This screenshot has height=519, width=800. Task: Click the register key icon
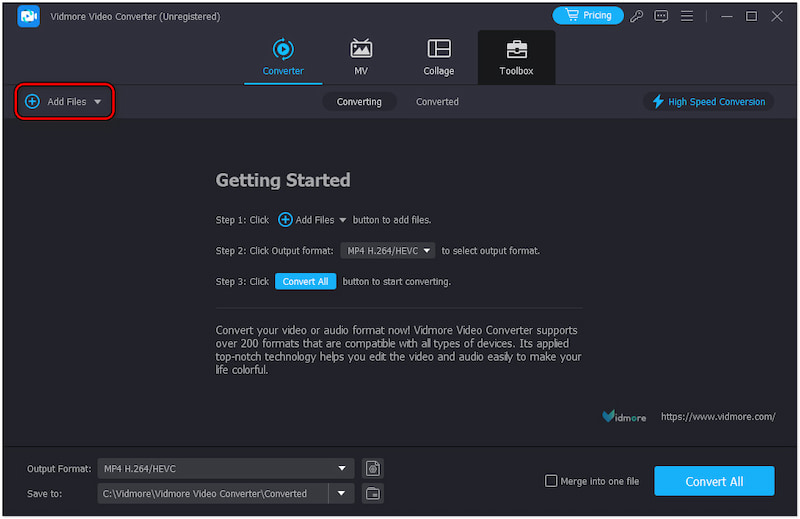pos(637,16)
